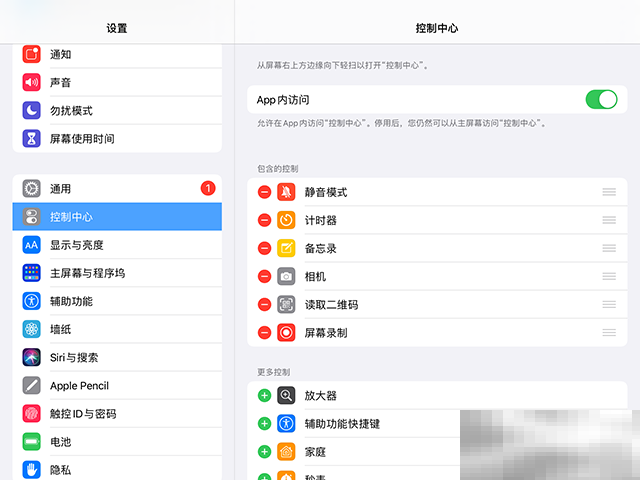Open 屏幕使用时间 in the settings list

click(117, 139)
